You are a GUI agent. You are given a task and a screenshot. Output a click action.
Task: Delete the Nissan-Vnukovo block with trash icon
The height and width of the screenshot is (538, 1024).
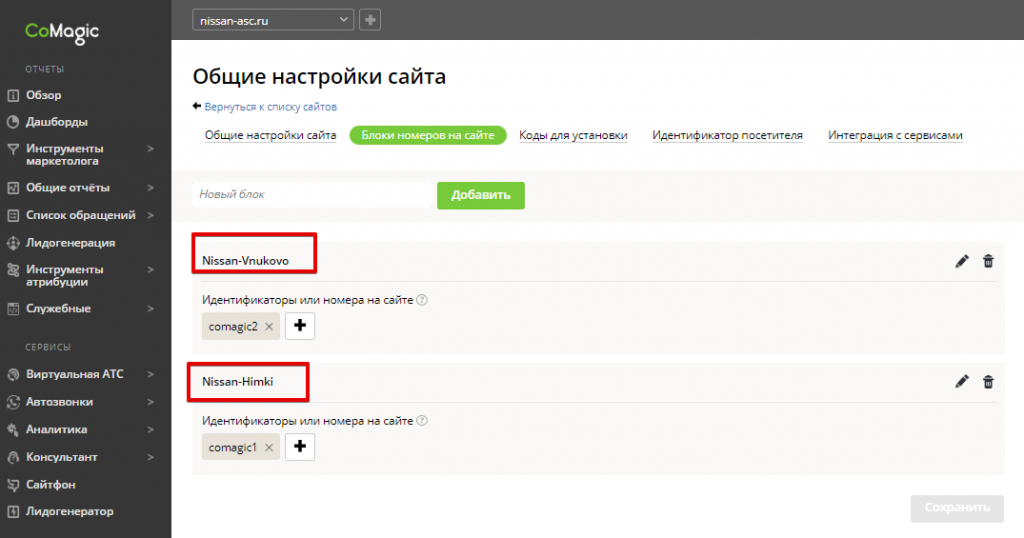click(988, 261)
